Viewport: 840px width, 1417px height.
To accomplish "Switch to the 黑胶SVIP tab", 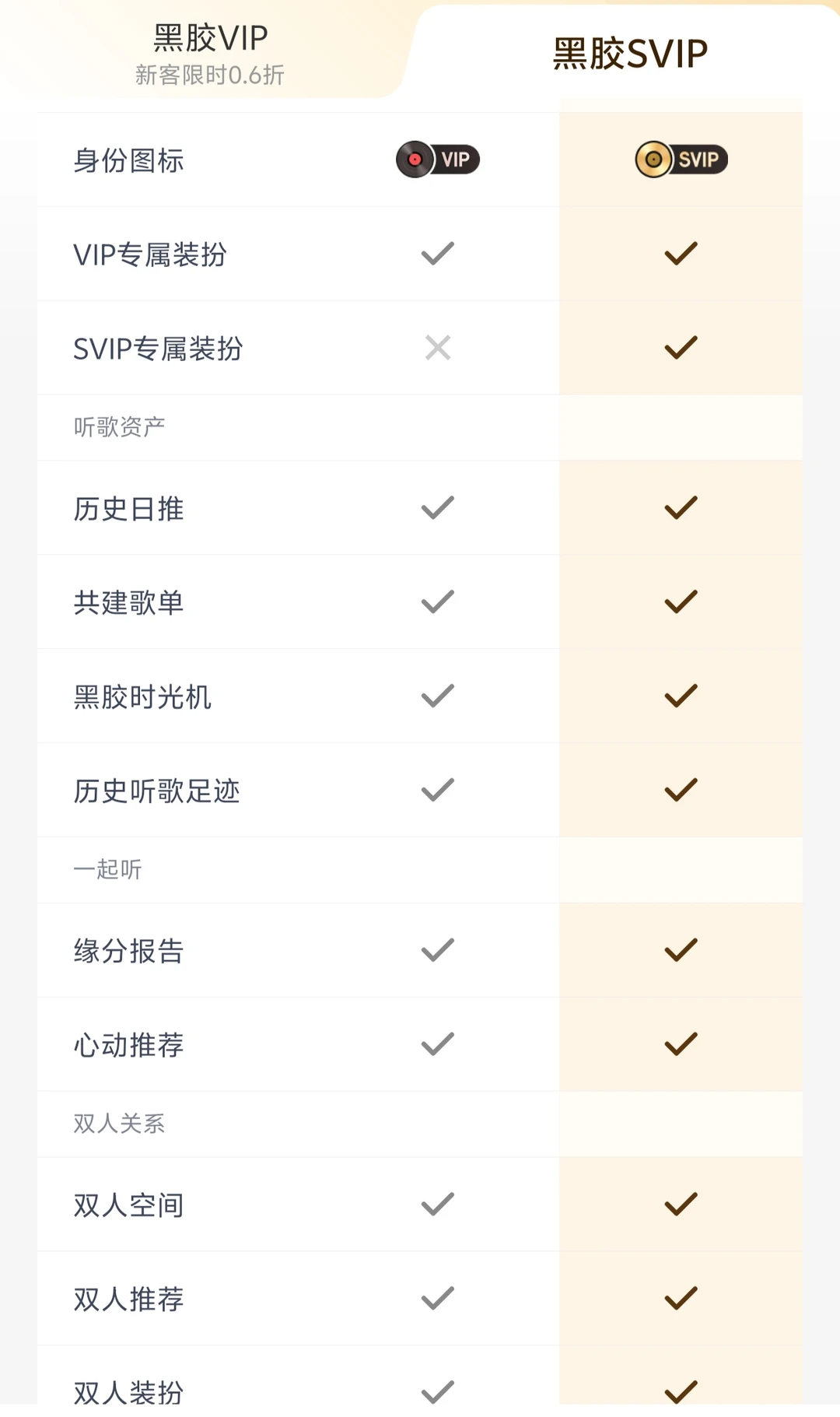I will [x=630, y=54].
